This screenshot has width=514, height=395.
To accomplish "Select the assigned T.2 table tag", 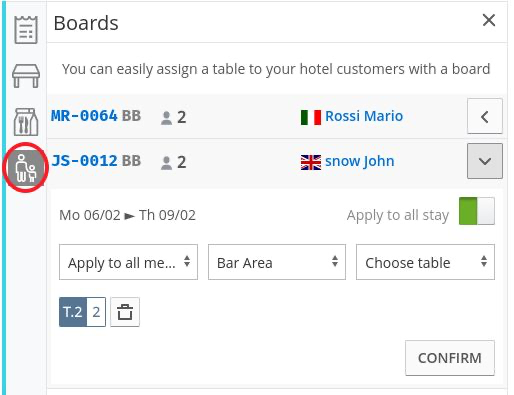I will pos(82,312).
